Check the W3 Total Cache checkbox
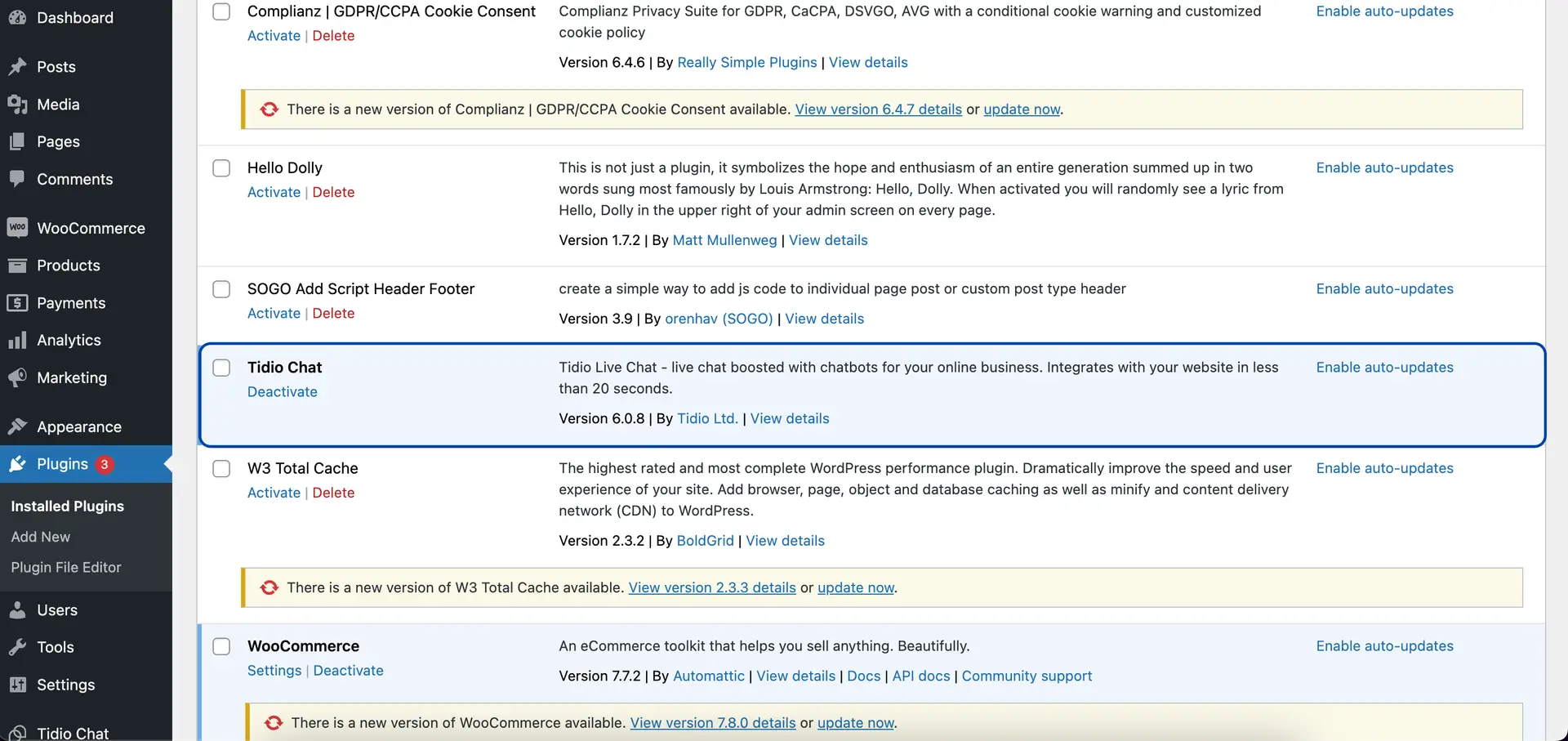The image size is (1568, 741). click(x=221, y=469)
